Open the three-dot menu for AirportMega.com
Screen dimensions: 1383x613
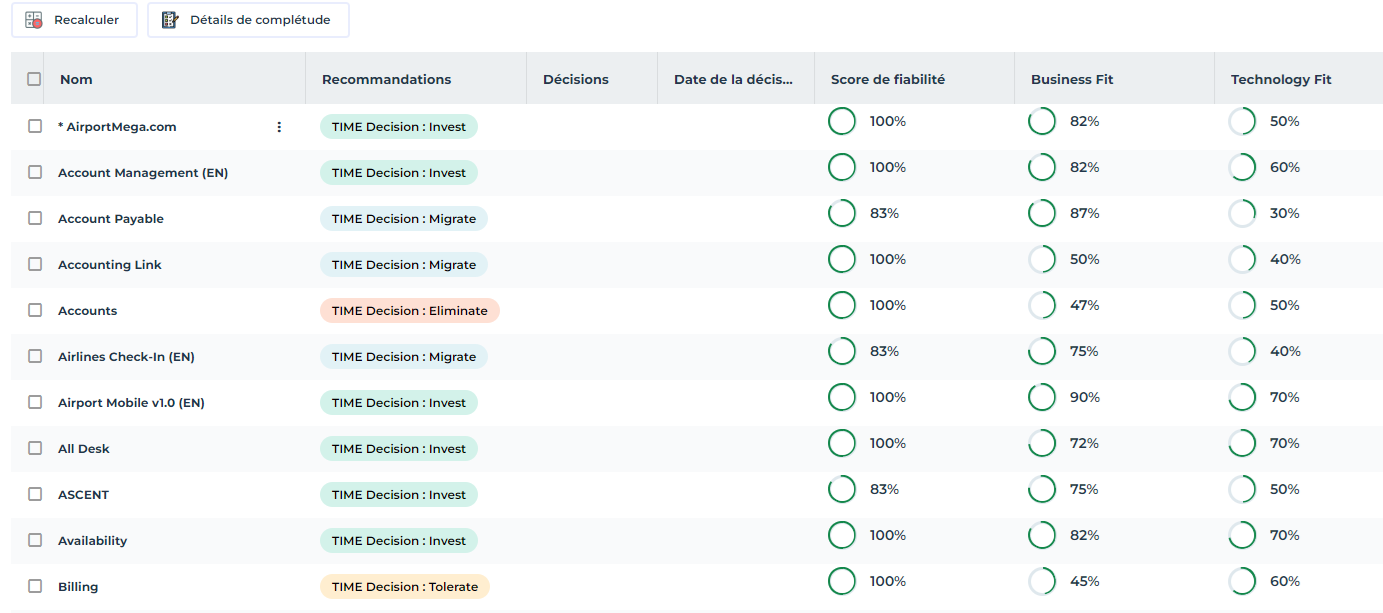(279, 127)
